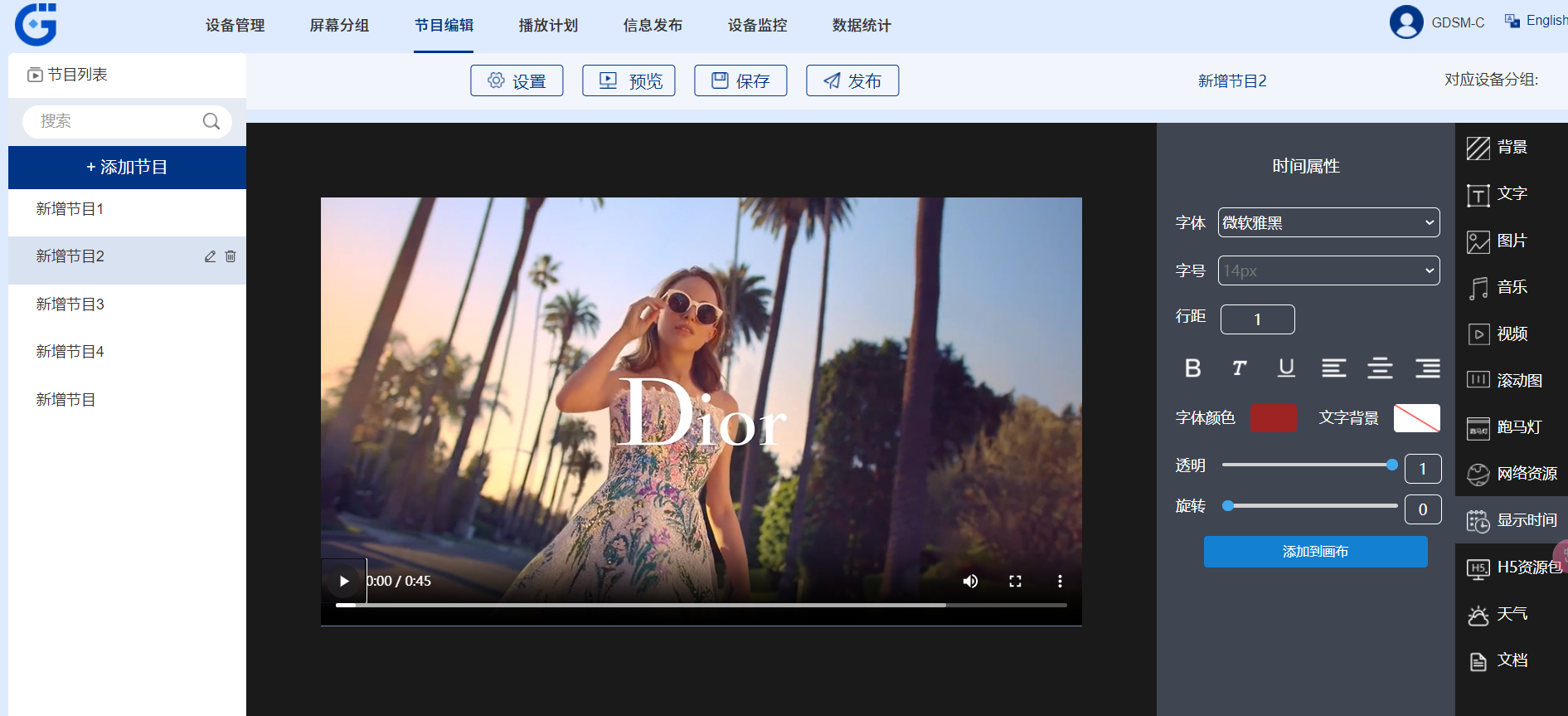This screenshot has width=1568, height=716.
Task: Click the search magnifier icon
Action: 211,121
